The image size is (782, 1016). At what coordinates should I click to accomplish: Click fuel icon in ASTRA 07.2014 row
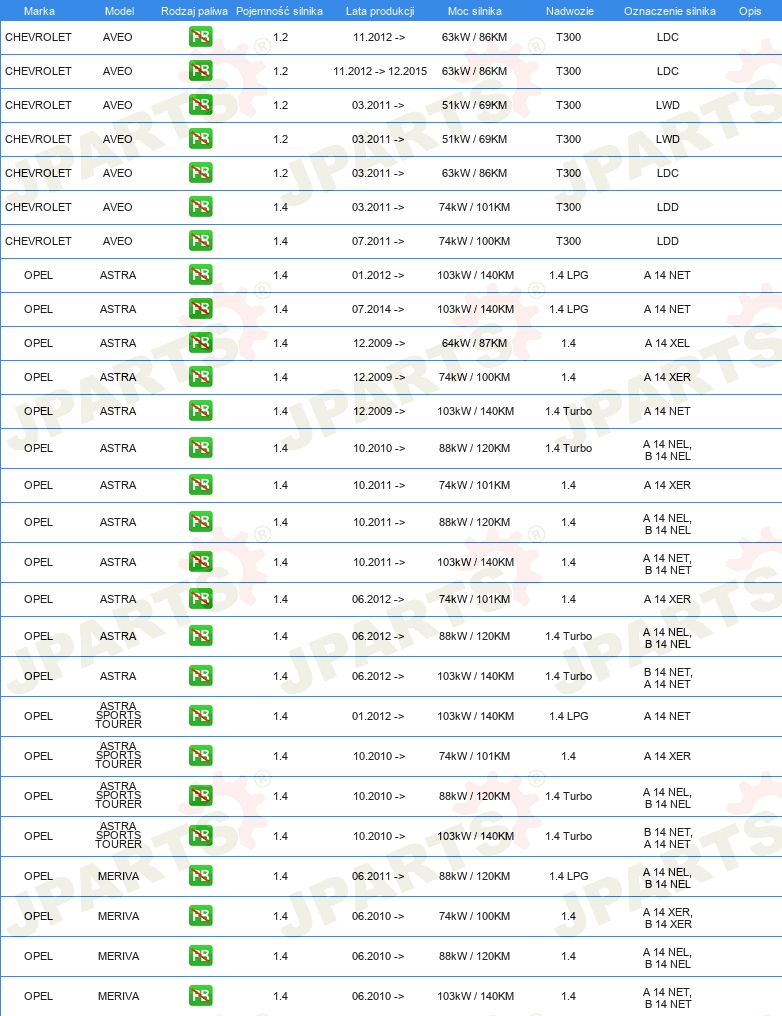pyautogui.click(x=201, y=309)
